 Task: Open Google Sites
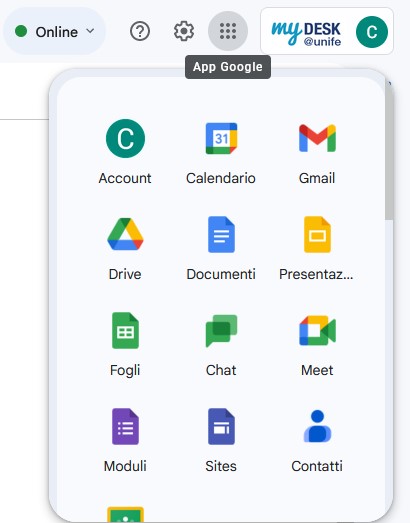(221, 426)
